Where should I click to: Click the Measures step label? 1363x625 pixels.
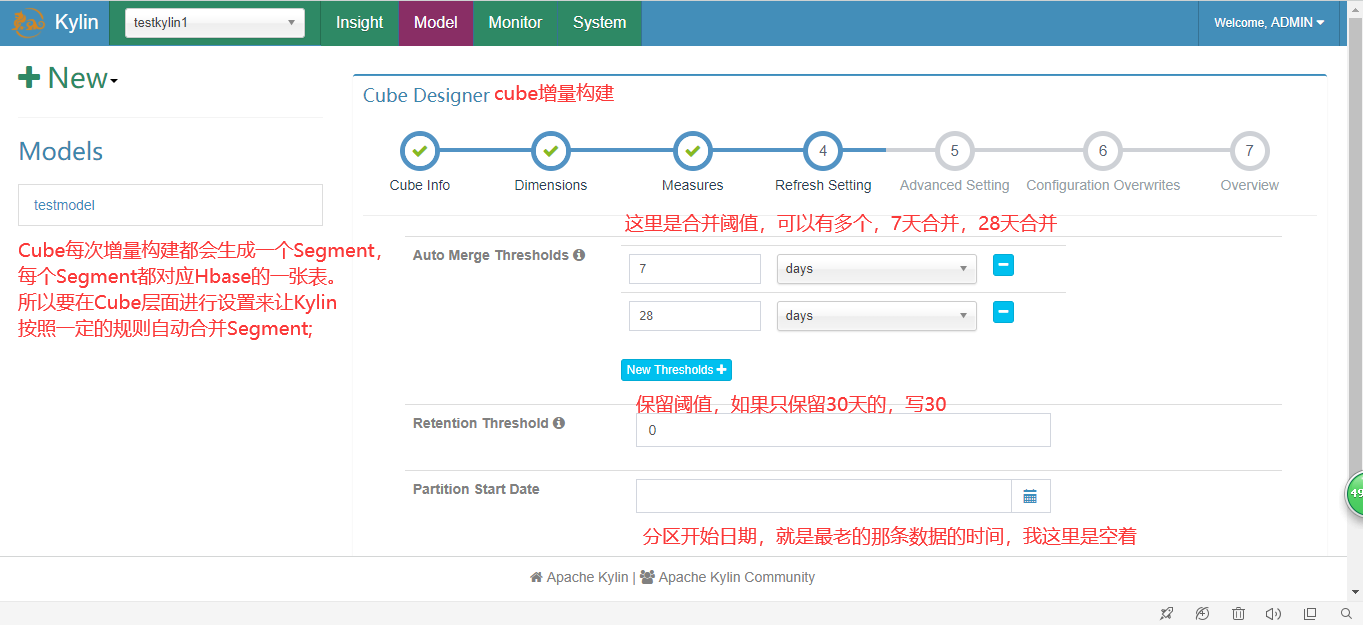click(693, 185)
